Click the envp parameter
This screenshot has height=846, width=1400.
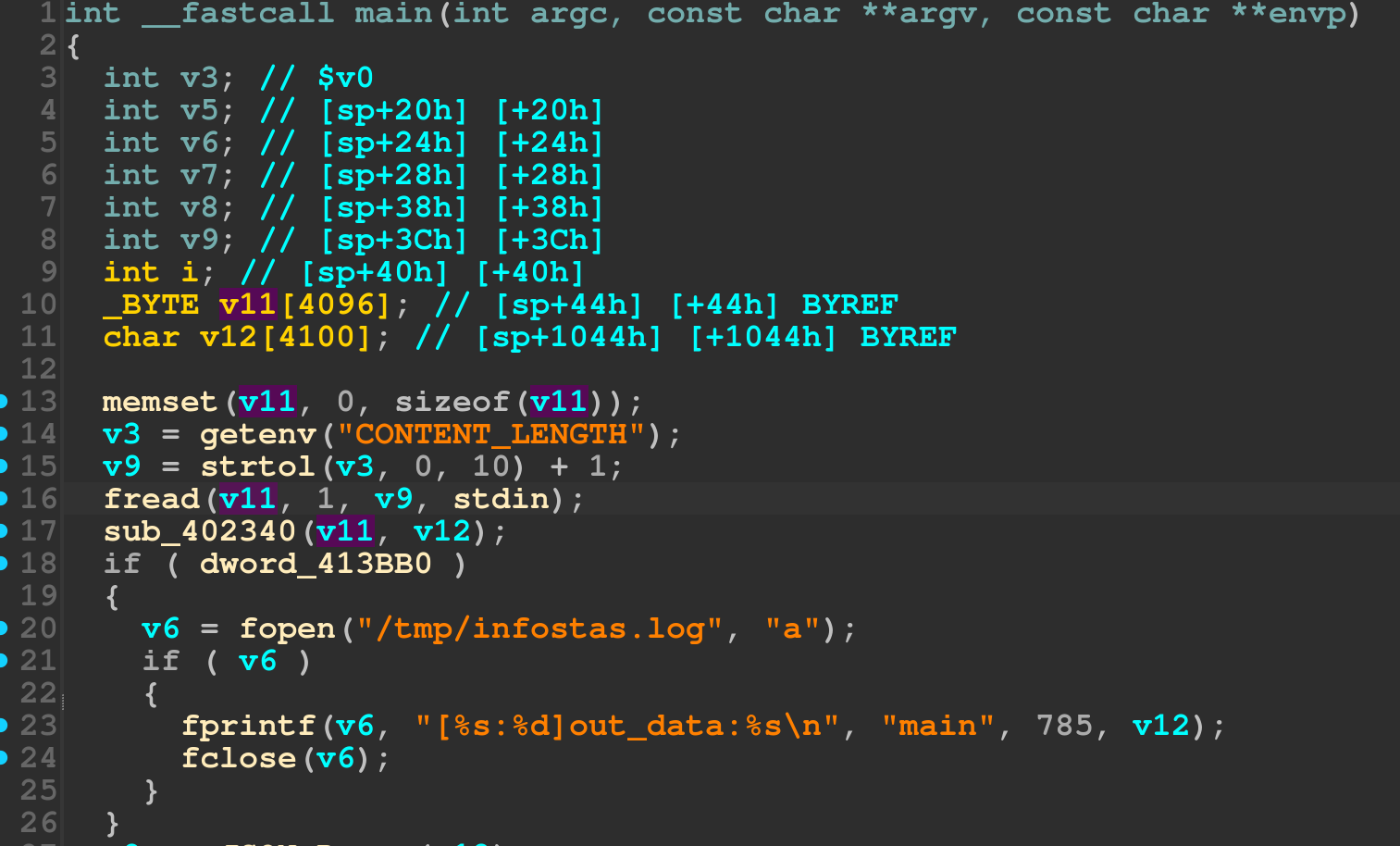(1306, 13)
